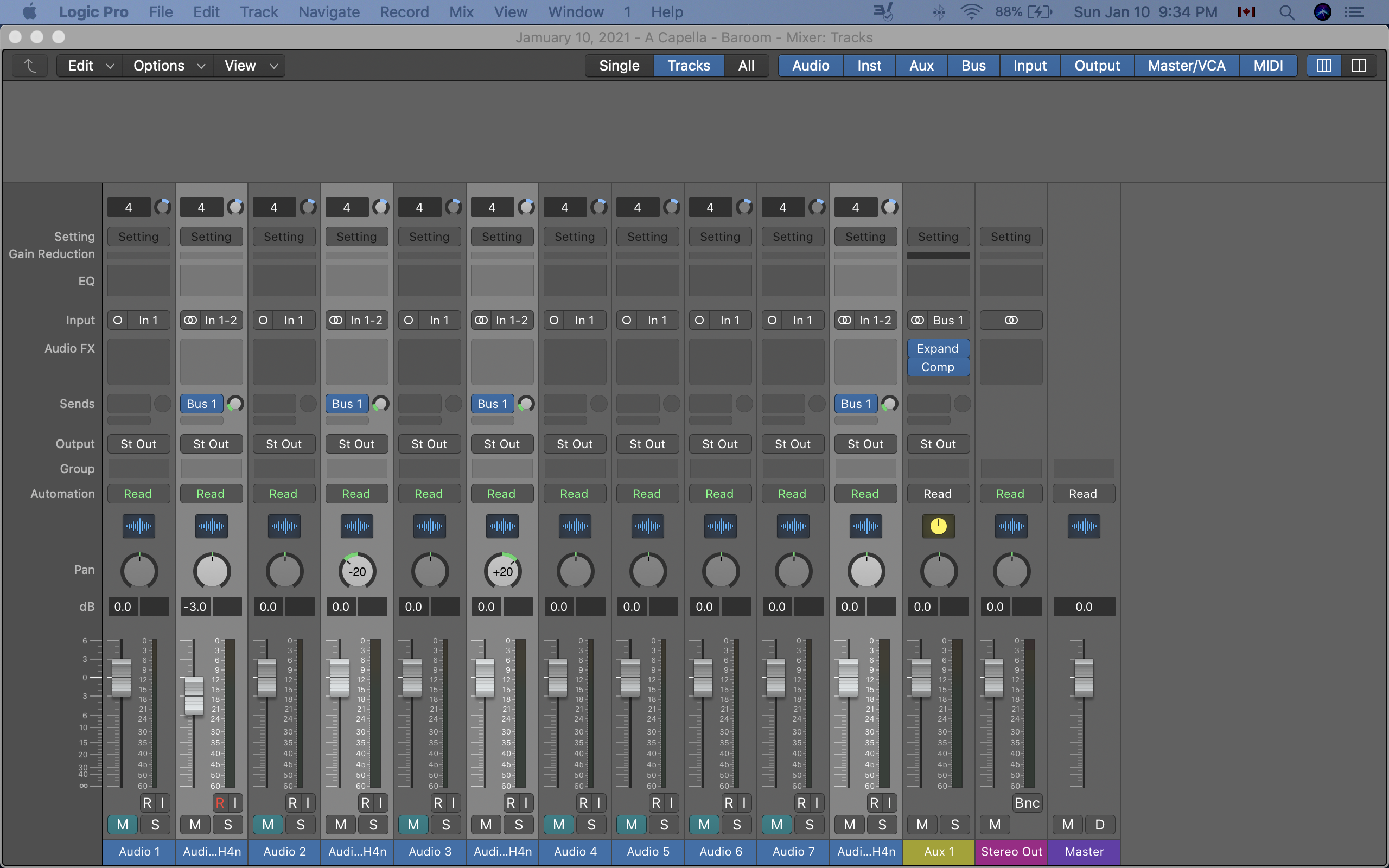Click Audio 3 waveform track icon
Screen dimensions: 1389x868
pos(429,526)
